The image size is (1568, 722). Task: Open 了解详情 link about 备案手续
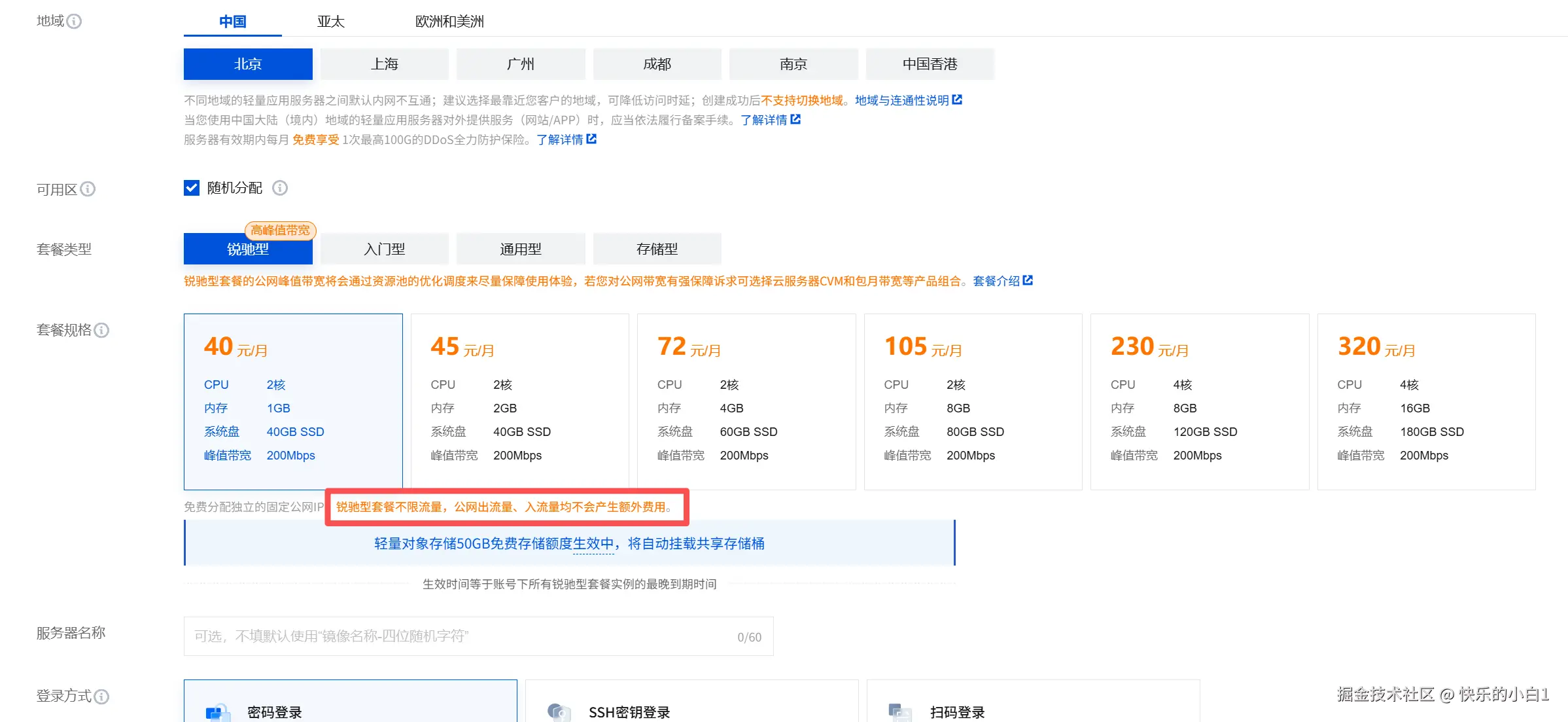click(763, 120)
